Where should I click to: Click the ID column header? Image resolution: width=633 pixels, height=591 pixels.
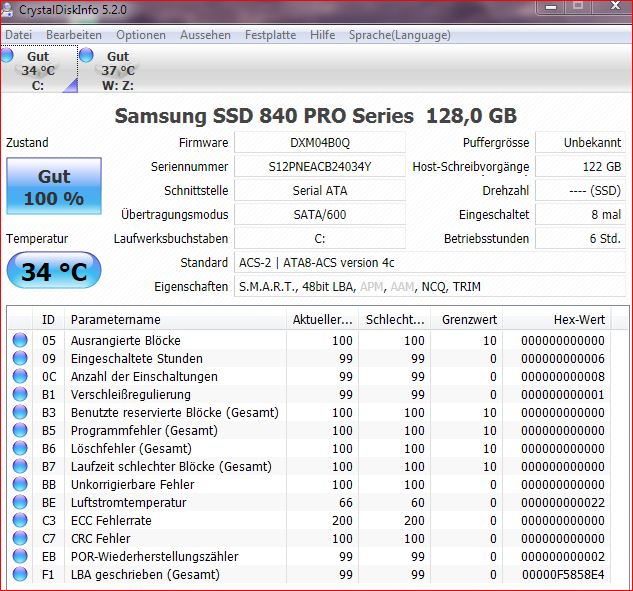click(48, 320)
